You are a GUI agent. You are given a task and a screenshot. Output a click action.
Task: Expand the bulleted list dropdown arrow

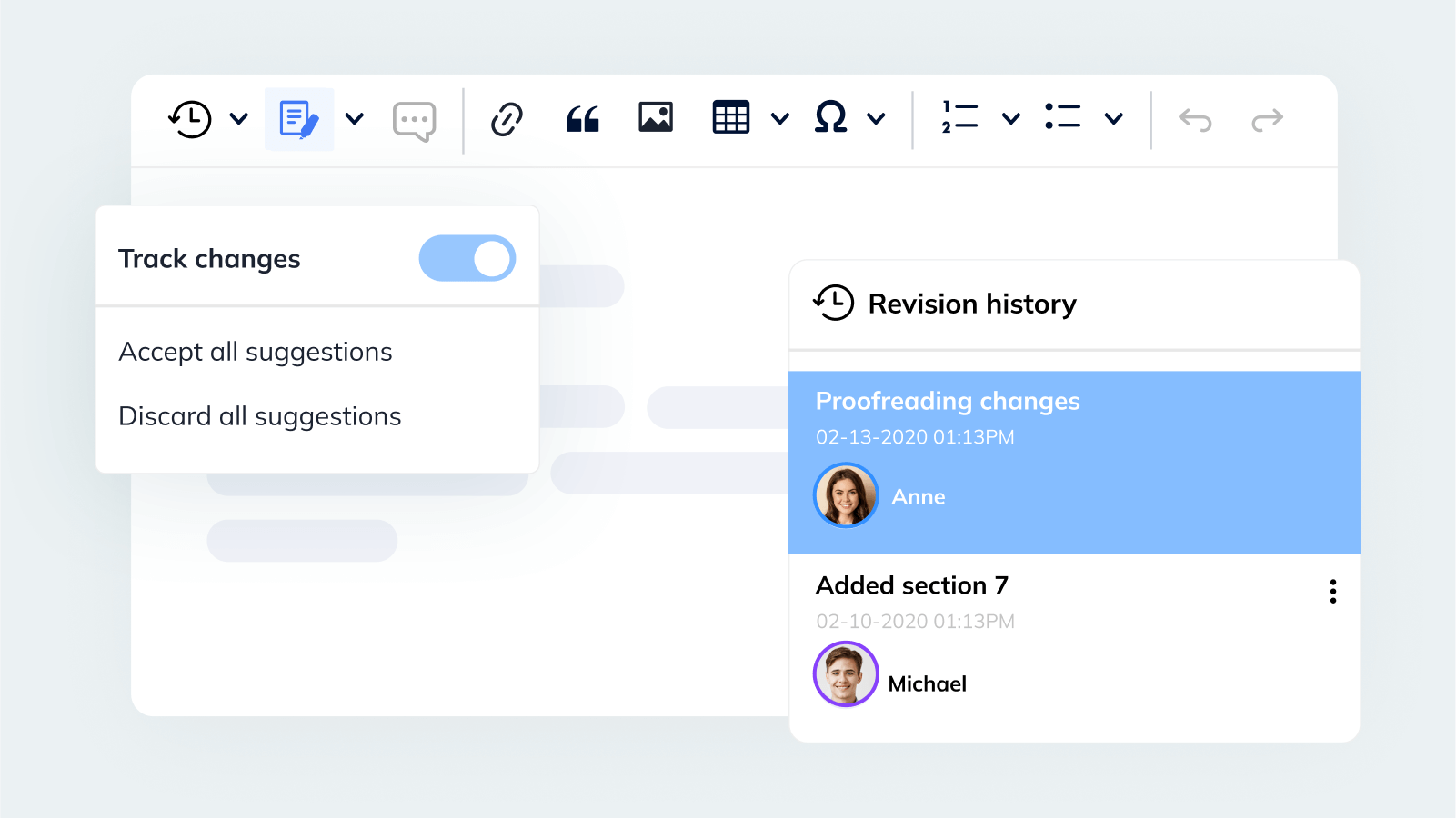coord(1114,118)
